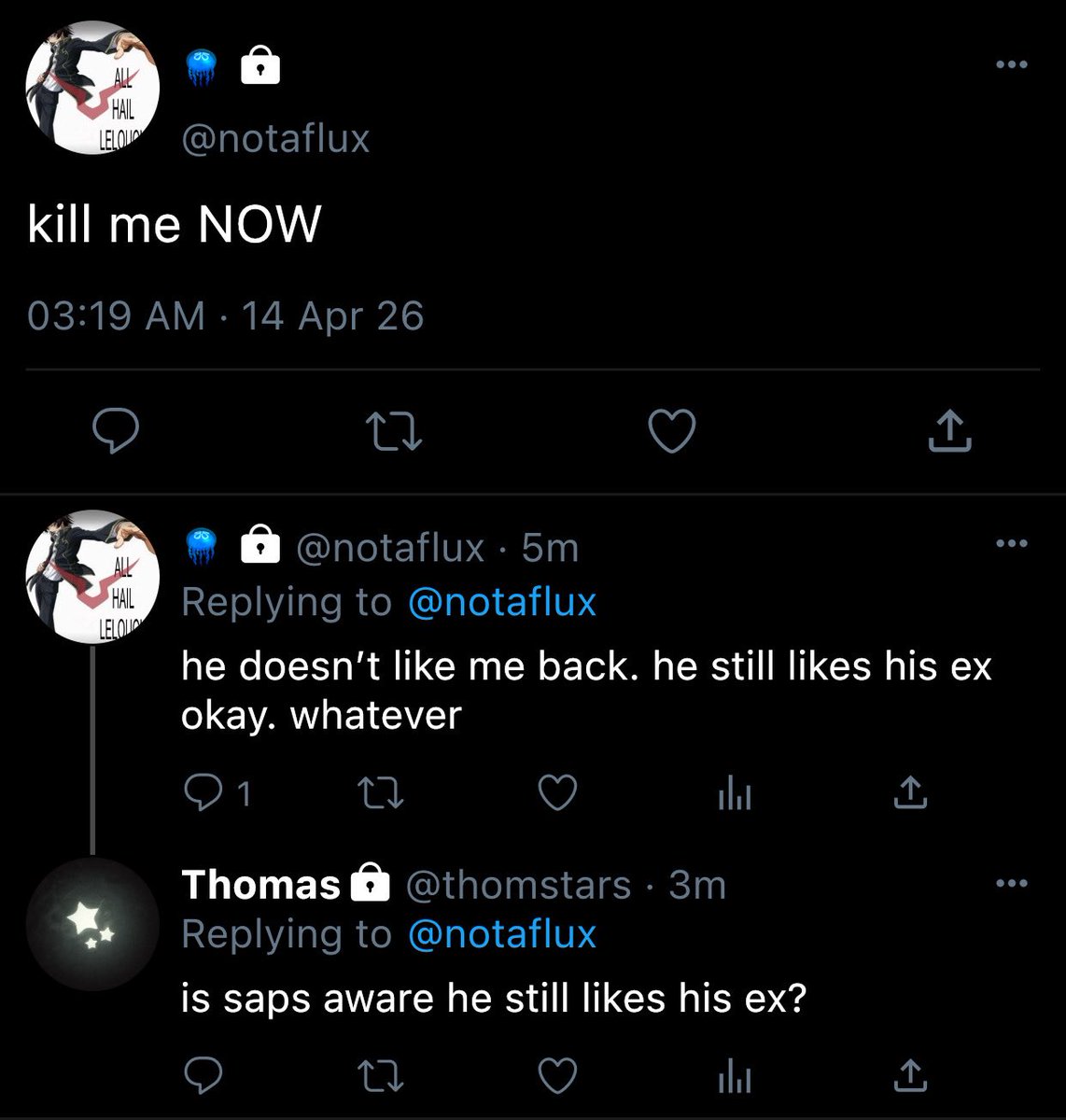Share notaflux's reply tweet
1066x1120 pixels.
point(911,792)
